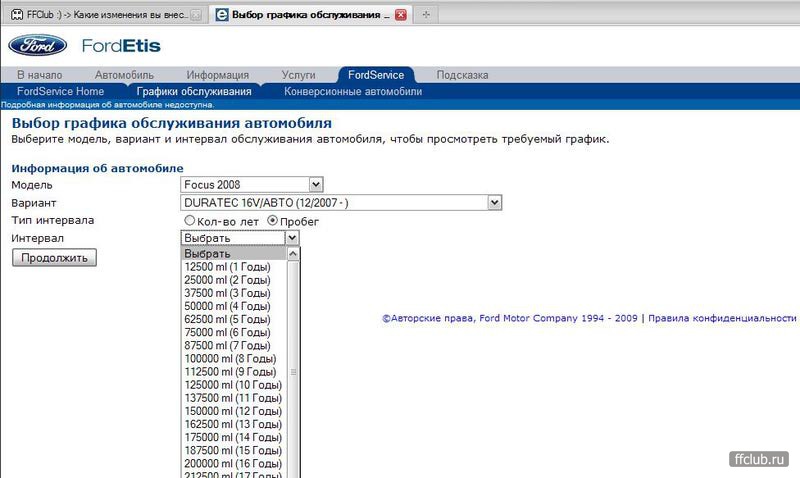
Task: Choose 'Выбрать' option in interval list
Action: [x=234, y=254]
